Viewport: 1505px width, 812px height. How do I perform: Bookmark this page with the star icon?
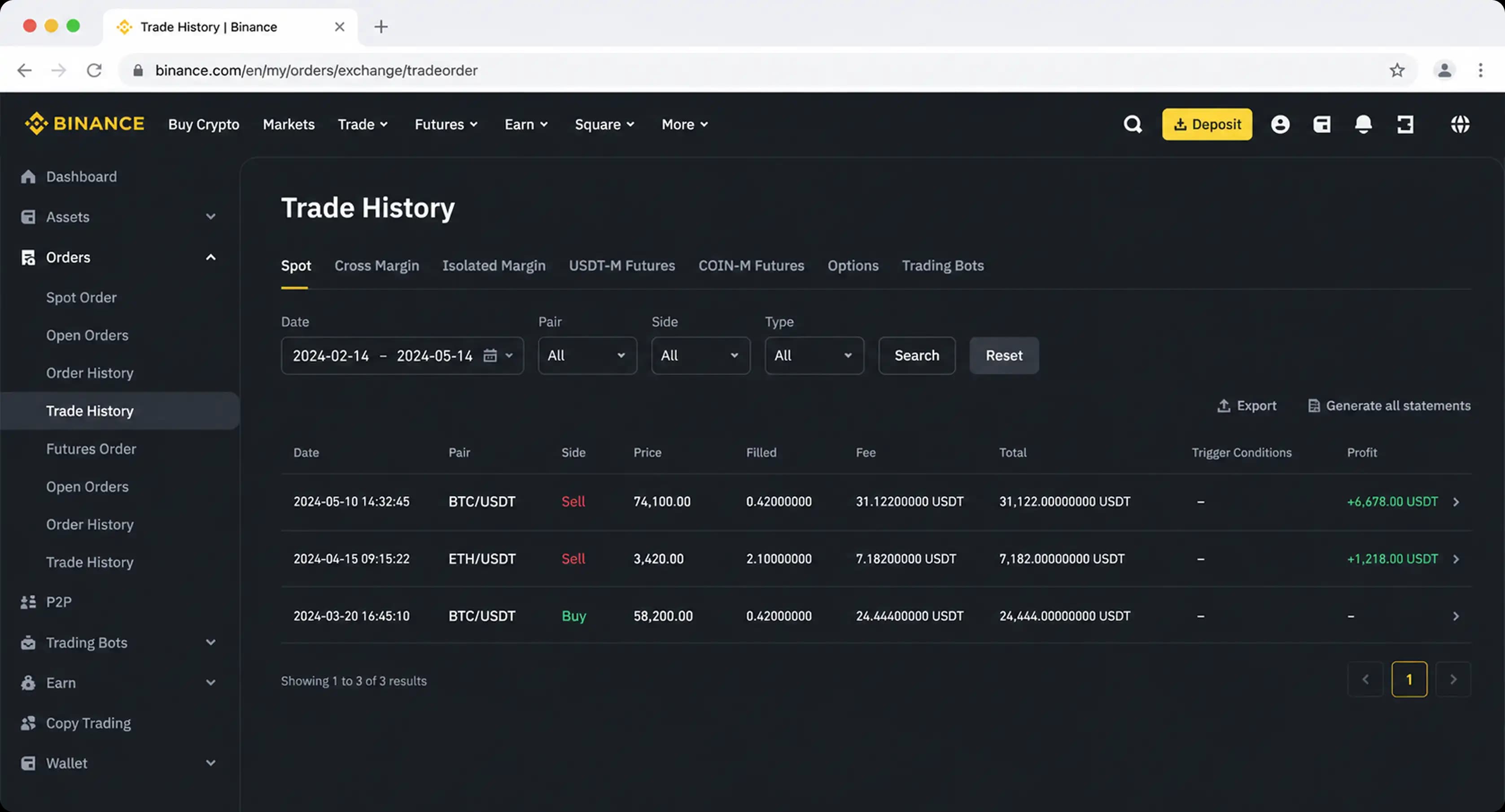click(x=1396, y=70)
